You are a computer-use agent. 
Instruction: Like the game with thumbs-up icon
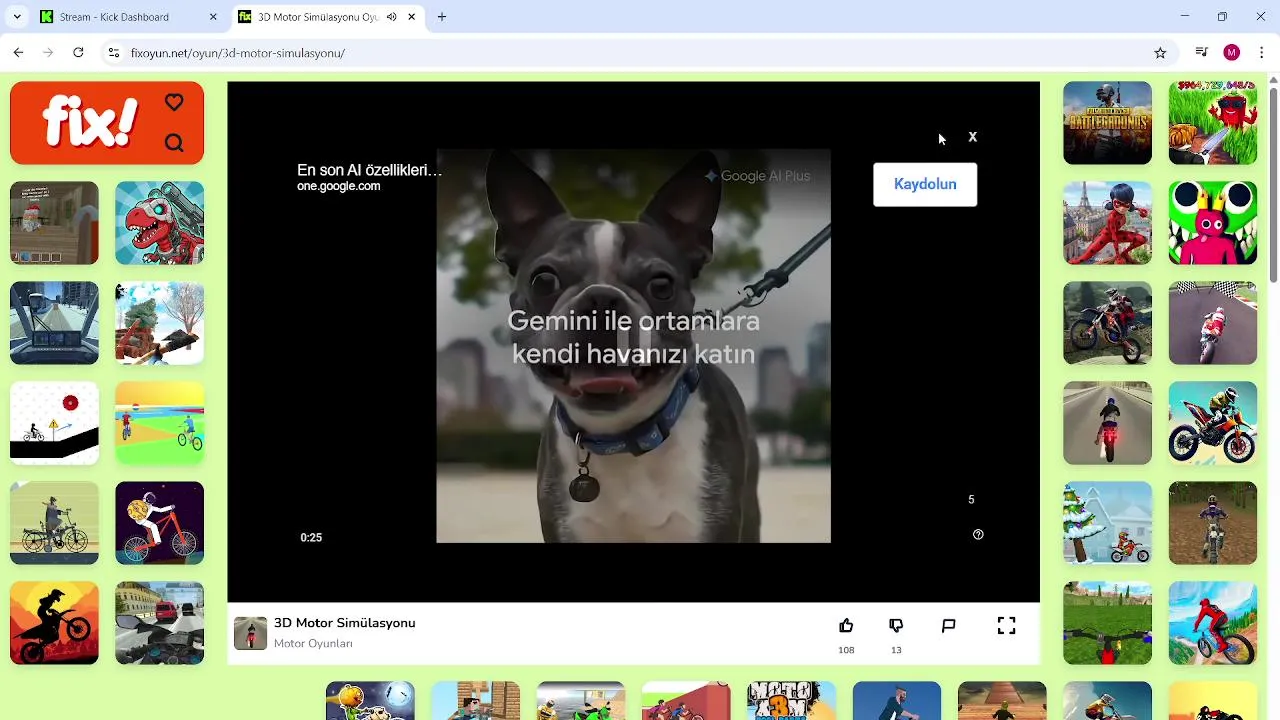coord(846,626)
